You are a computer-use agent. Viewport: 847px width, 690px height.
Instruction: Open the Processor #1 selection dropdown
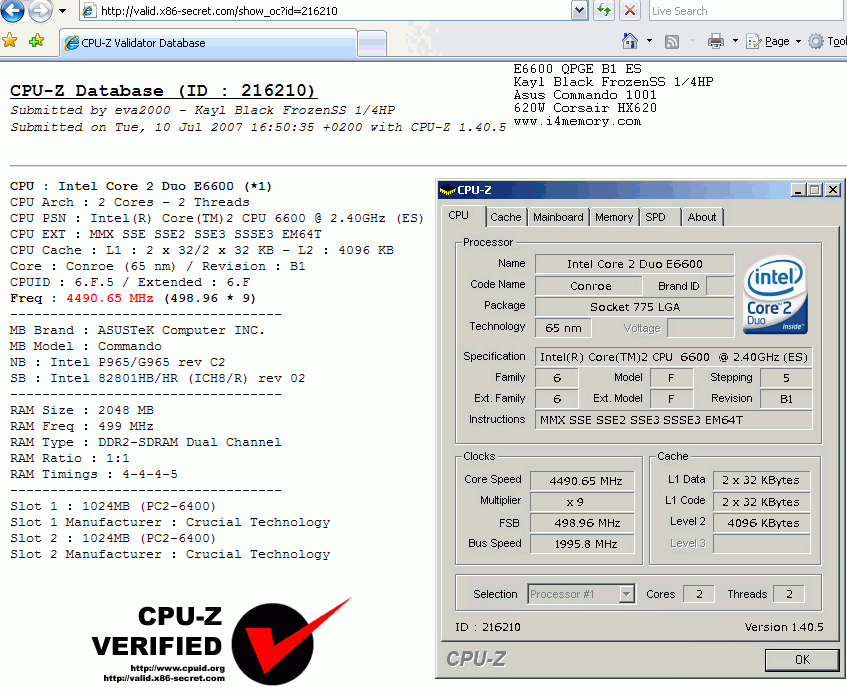(580, 594)
